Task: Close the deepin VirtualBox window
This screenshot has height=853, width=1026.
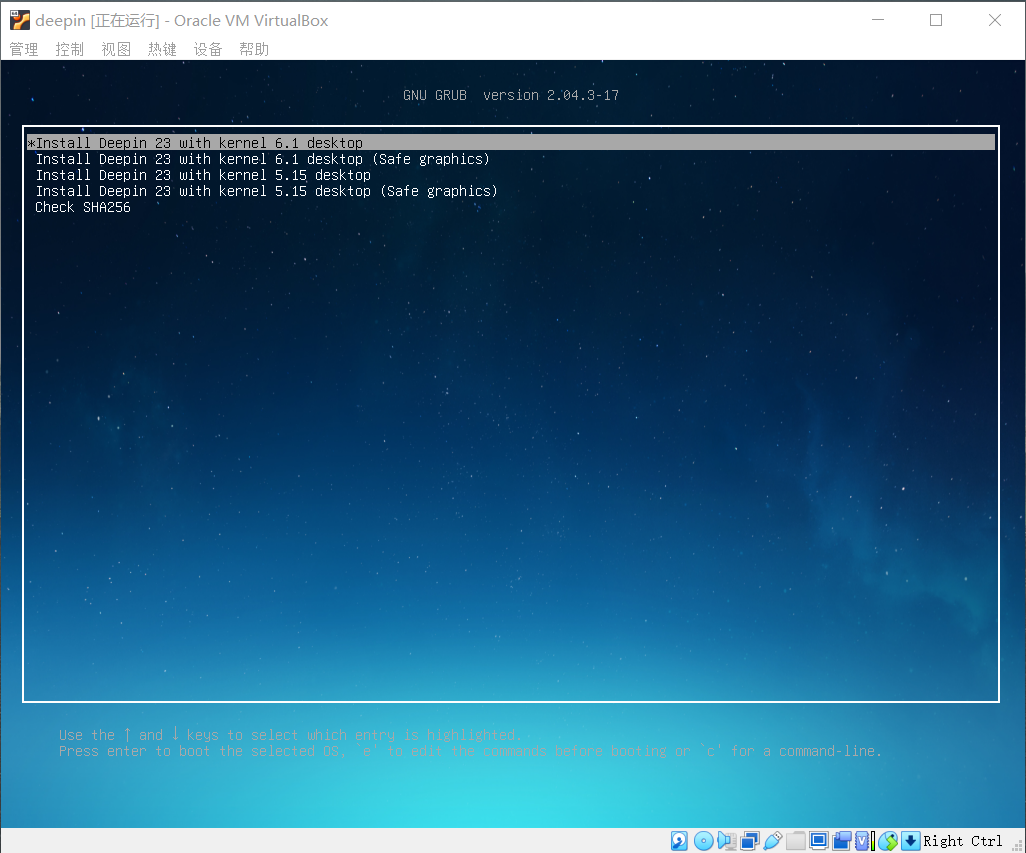Action: point(995,20)
